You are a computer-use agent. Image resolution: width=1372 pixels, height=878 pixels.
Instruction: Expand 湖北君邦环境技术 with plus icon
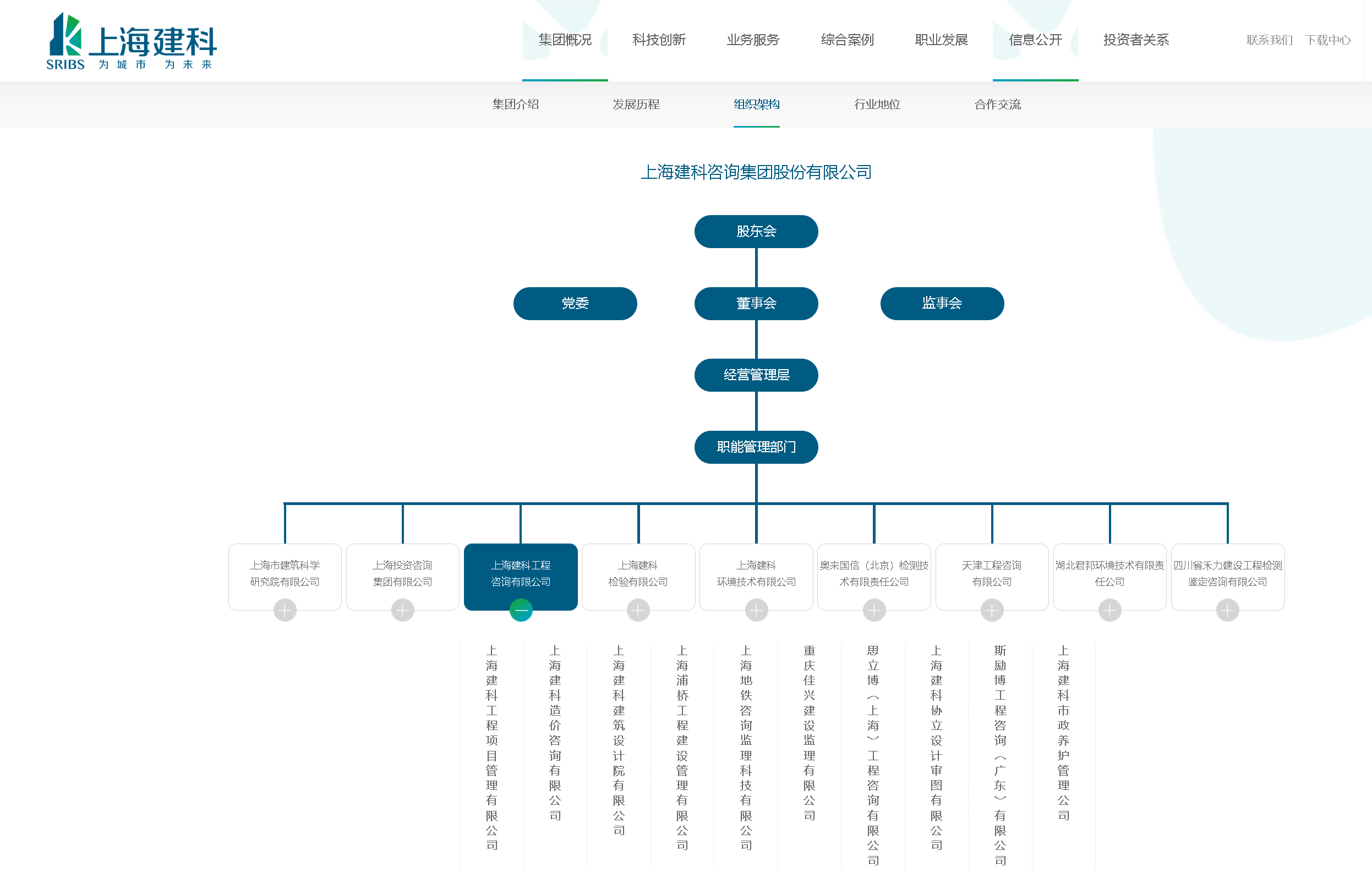pos(1109,611)
